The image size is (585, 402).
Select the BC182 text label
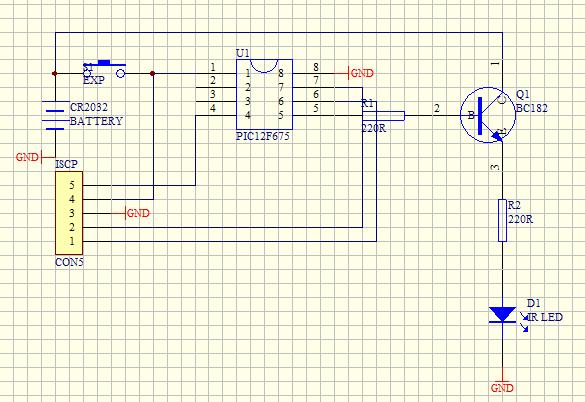tap(532, 108)
